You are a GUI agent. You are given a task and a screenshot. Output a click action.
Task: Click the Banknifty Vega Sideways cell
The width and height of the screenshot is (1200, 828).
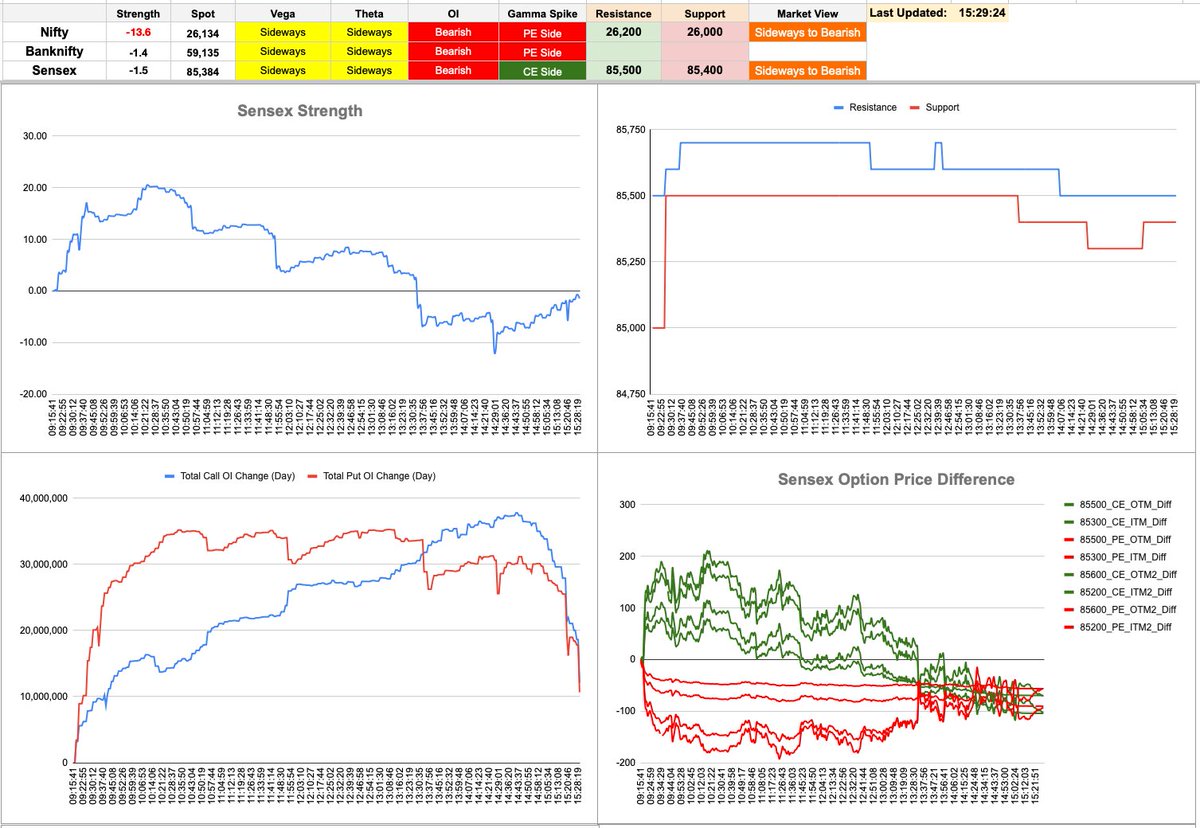click(x=282, y=51)
